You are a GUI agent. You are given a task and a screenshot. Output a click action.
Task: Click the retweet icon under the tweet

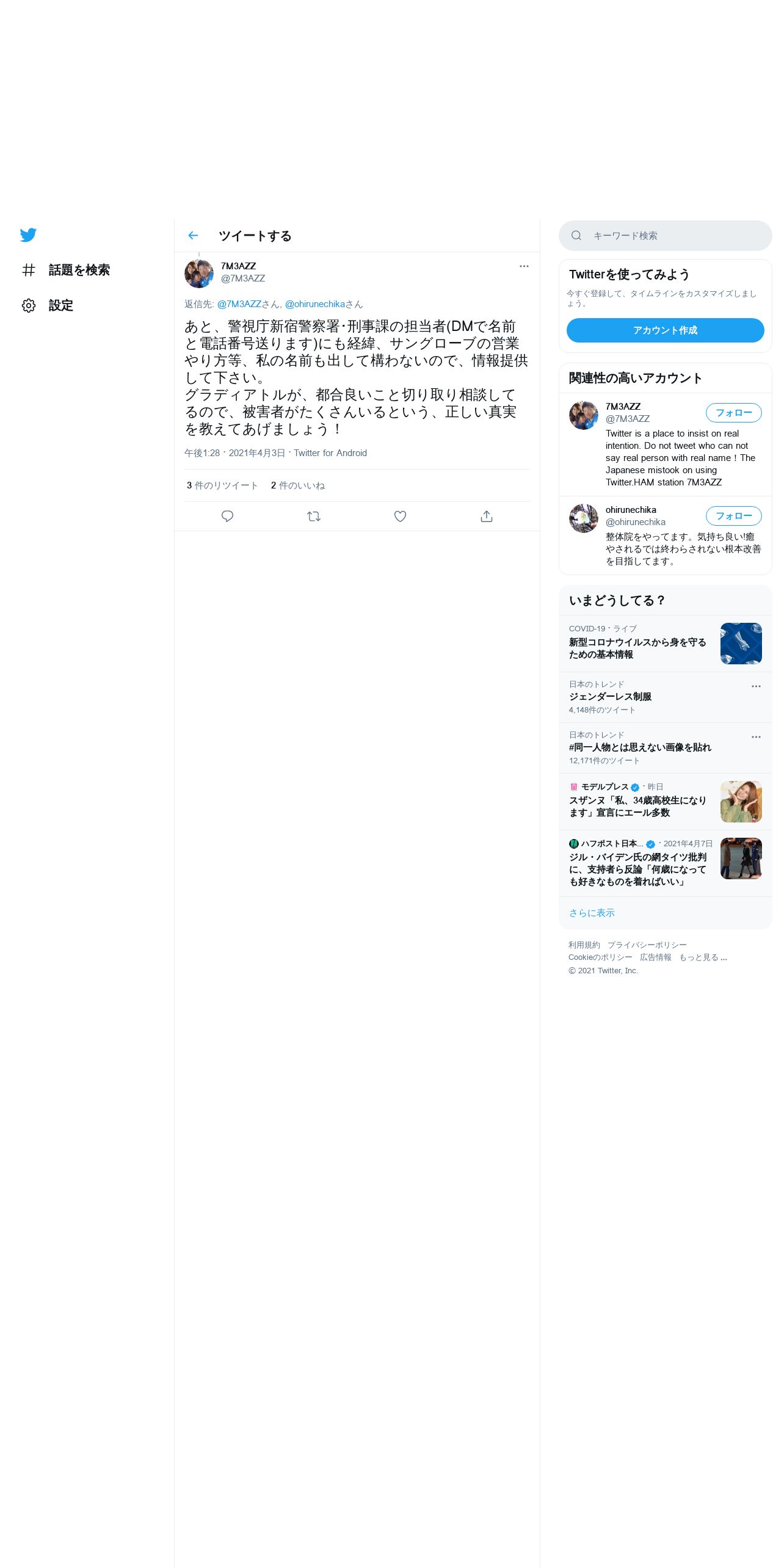314,517
